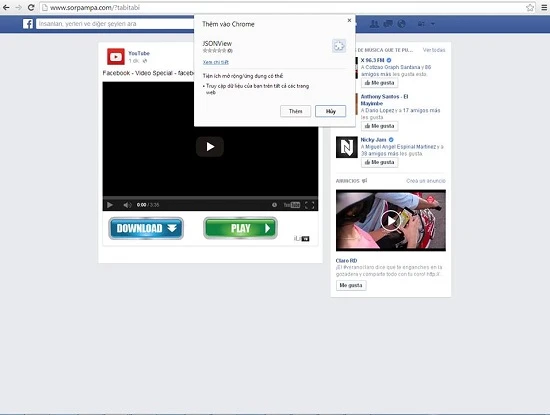Click Thêm button to add extension
This screenshot has width=550, height=415.
click(x=295, y=111)
